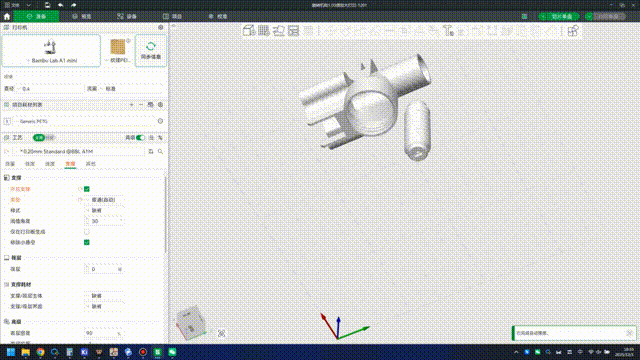The width and height of the screenshot is (640, 360).
Task: Open the build plate type dropdown
Action: coord(119,60)
